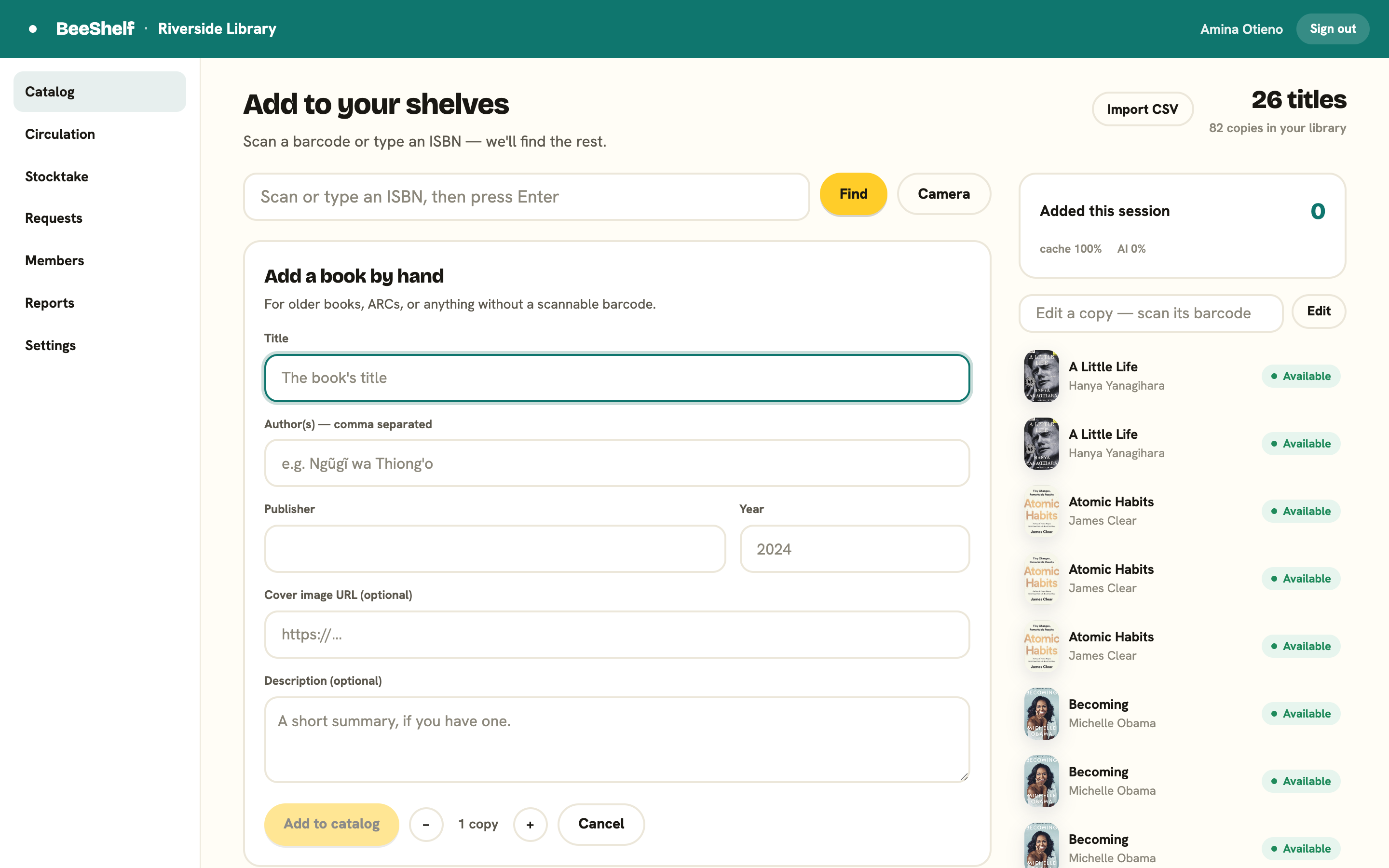Image resolution: width=1389 pixels, height=868 pixels.
Task: Open second A Little Life cover thumbnail
Action: (1042, 444)
